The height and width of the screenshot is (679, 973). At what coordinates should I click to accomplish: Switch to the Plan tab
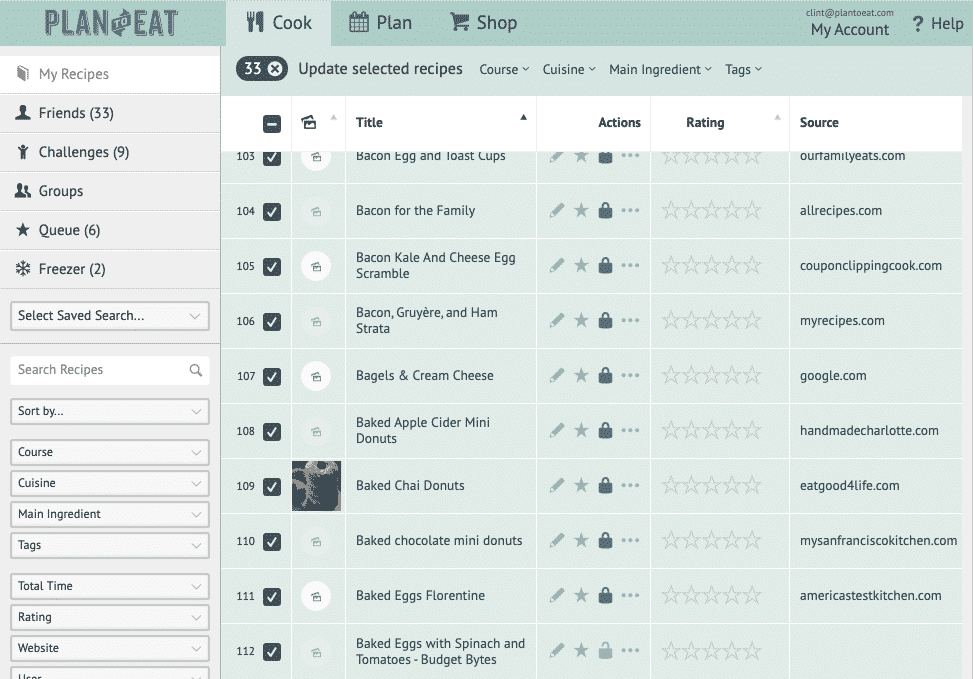point(380,23)
